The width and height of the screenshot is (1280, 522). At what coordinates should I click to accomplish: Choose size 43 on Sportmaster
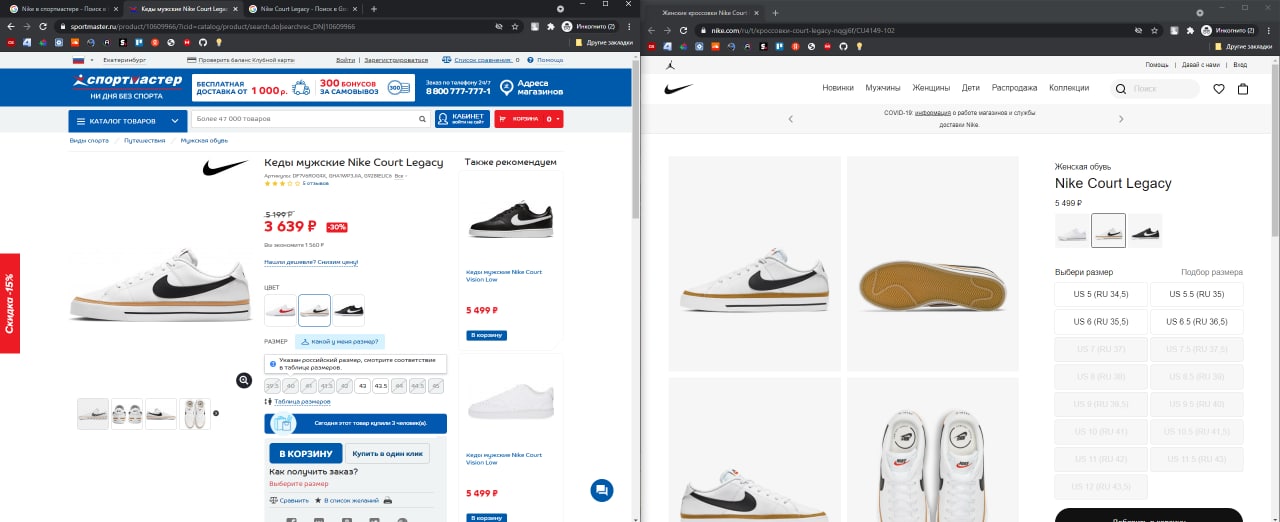click(x=363, y=386)
